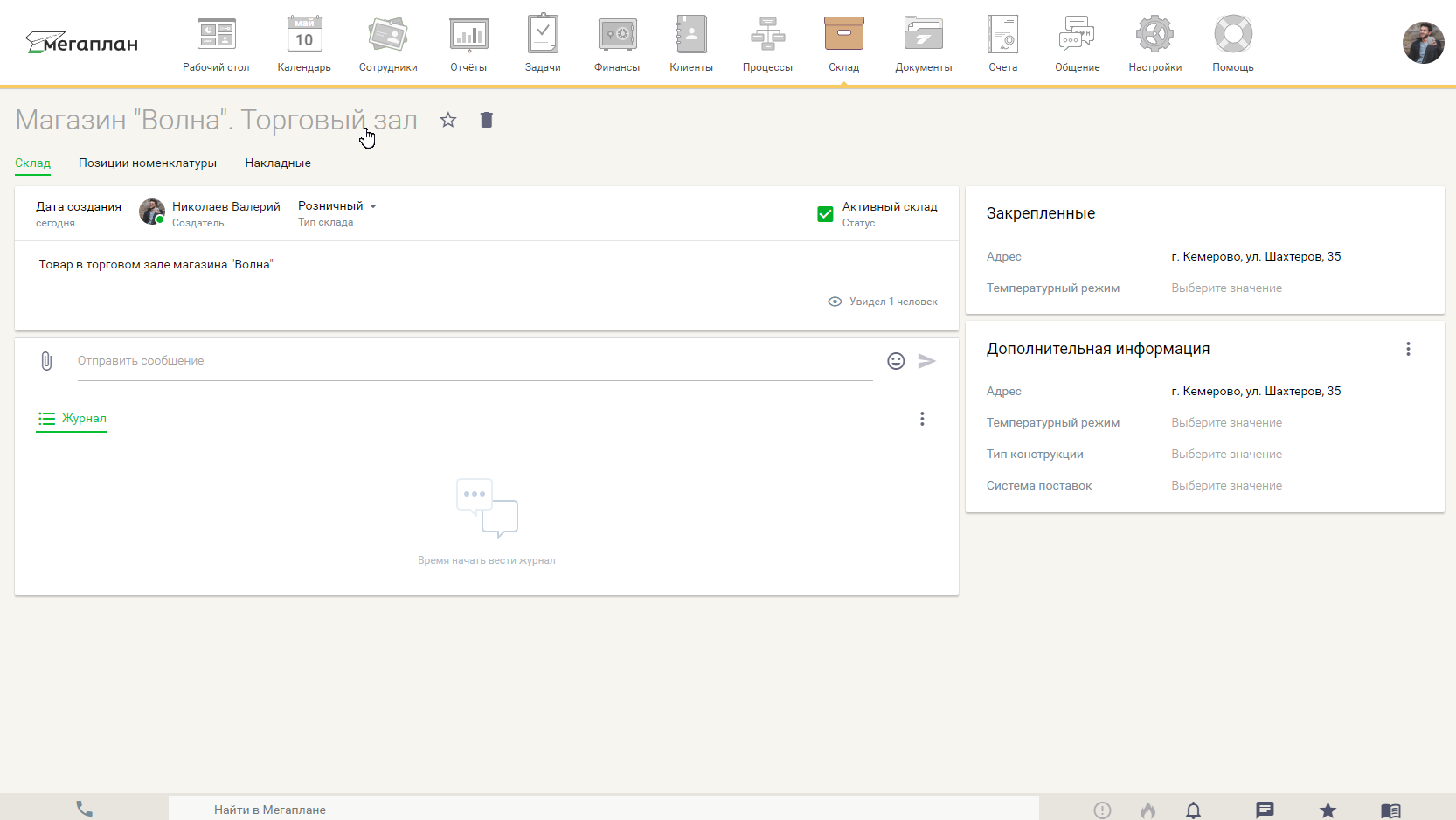This screenshot has width=1456, height=820.
Task: Click Увидел 1 человек viewers link
Action: [883, 302]
